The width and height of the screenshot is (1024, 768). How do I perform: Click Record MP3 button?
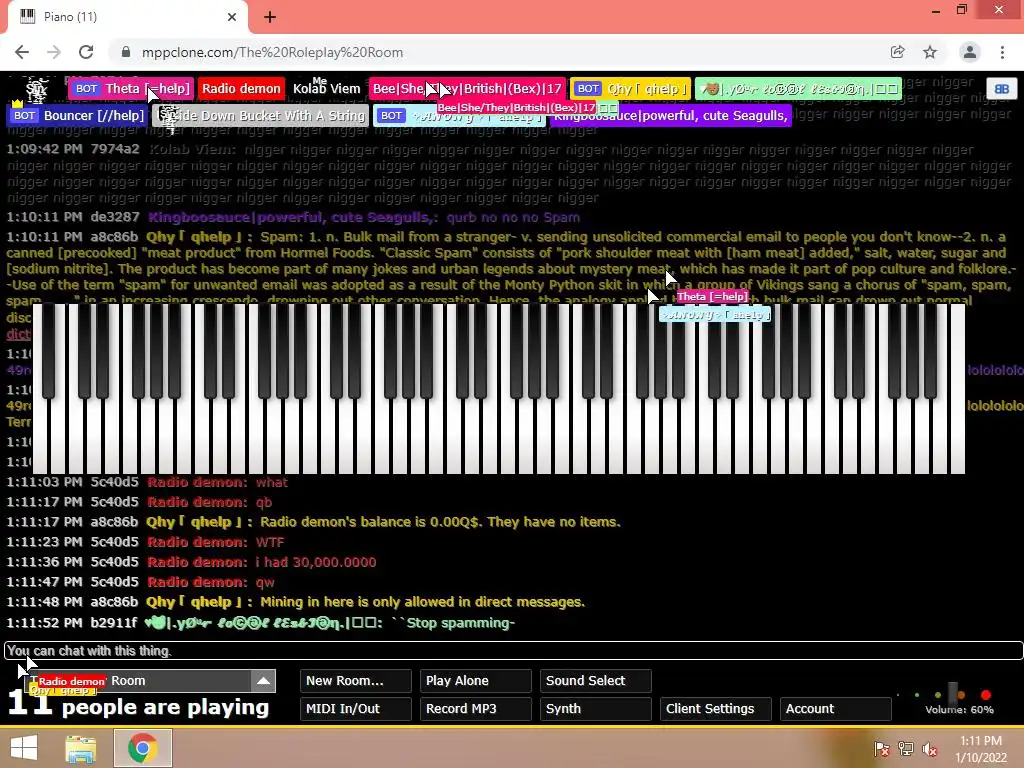pos(475,709)
